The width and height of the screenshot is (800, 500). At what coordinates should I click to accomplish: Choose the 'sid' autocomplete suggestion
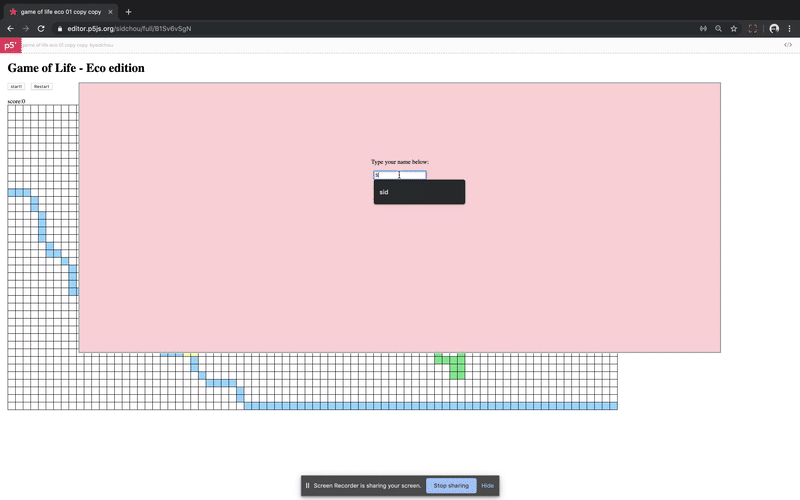tap(419, 192)
